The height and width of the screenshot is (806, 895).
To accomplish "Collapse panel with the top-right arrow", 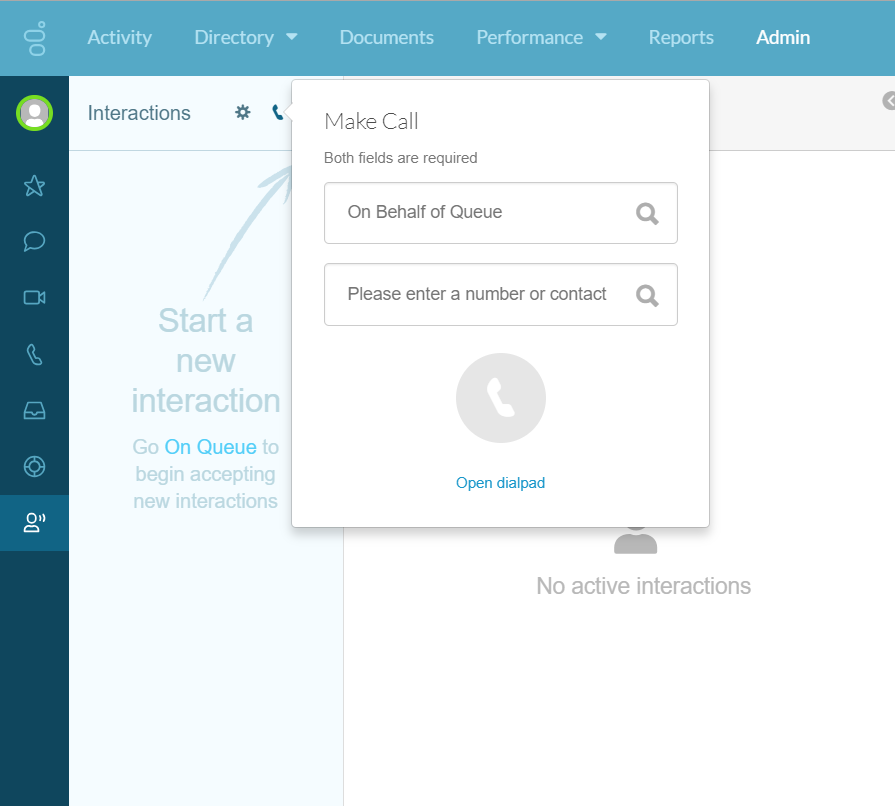I will (889, 100).
